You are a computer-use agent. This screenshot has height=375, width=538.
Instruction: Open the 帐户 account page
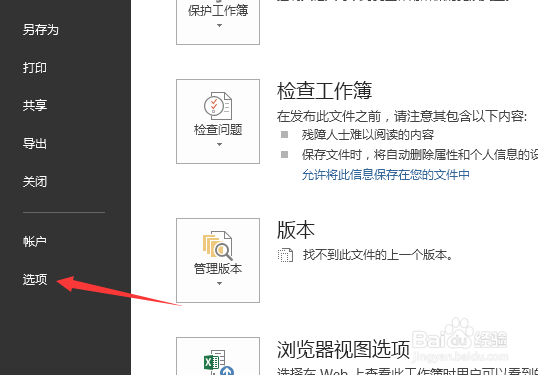click(x=35, y=242)
